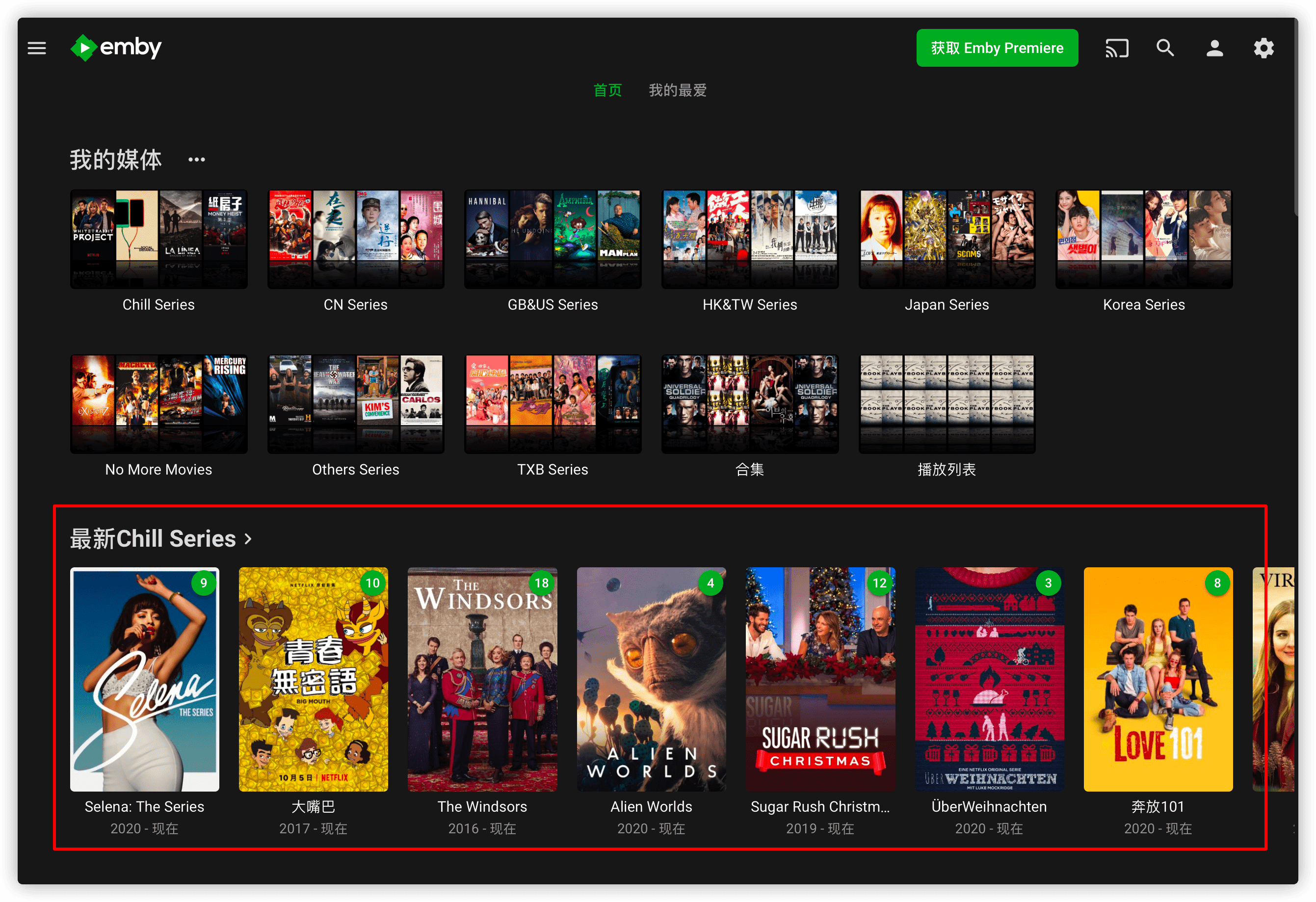The height and width of the screenshot is (902, 1316).
Task: Open the 奔放101 Love 101 poster
Action: tap(1158, 680)
